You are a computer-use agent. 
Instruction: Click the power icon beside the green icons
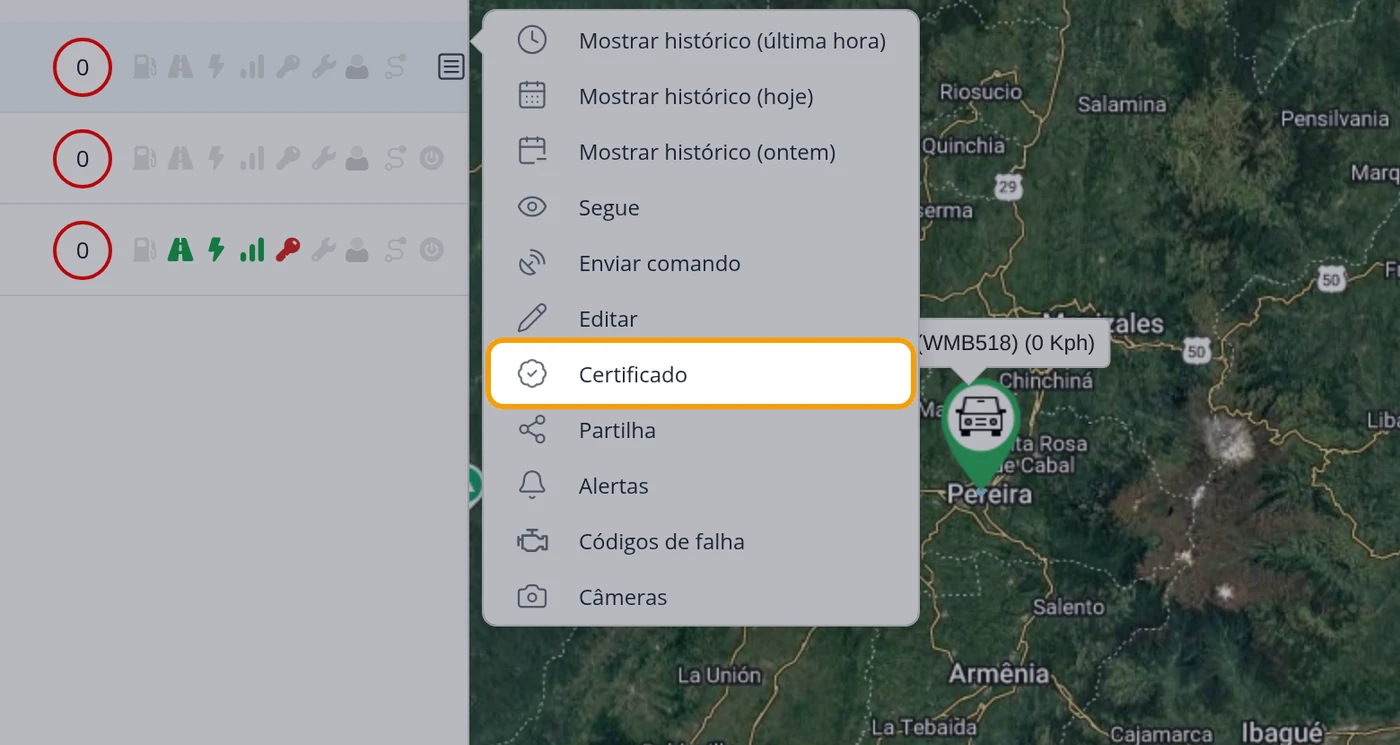click(431, 250)
